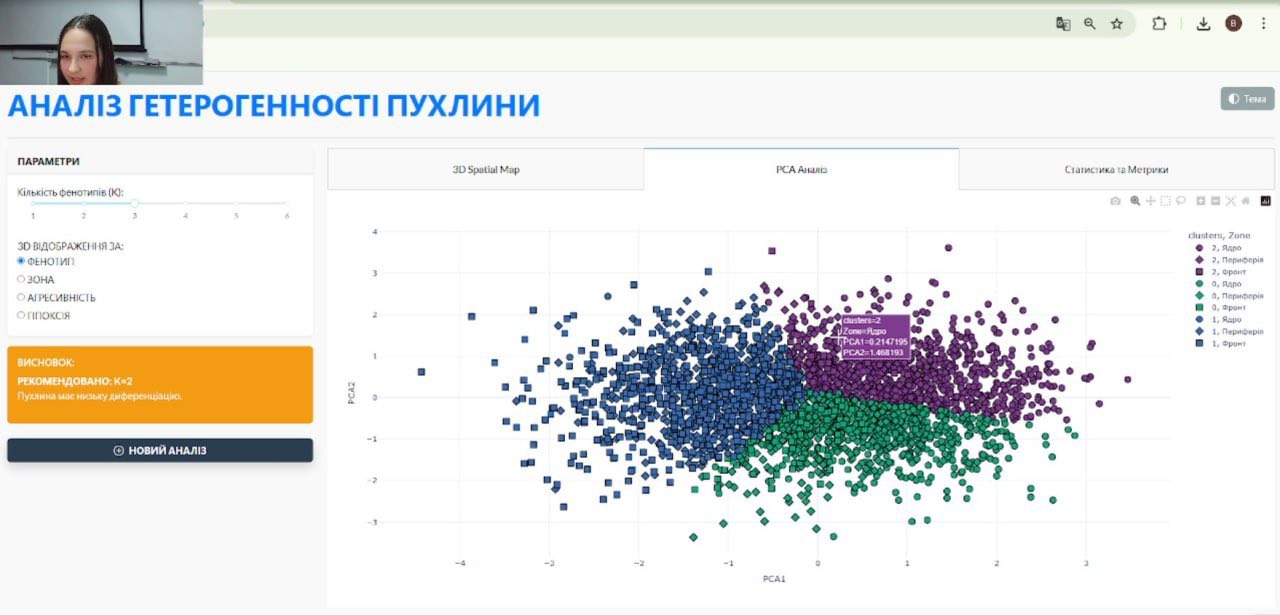The width and height of the screenshot is (1280, 615).
Task: Download plot as PNG camera icon
Action: click(x=1116, y=201)
